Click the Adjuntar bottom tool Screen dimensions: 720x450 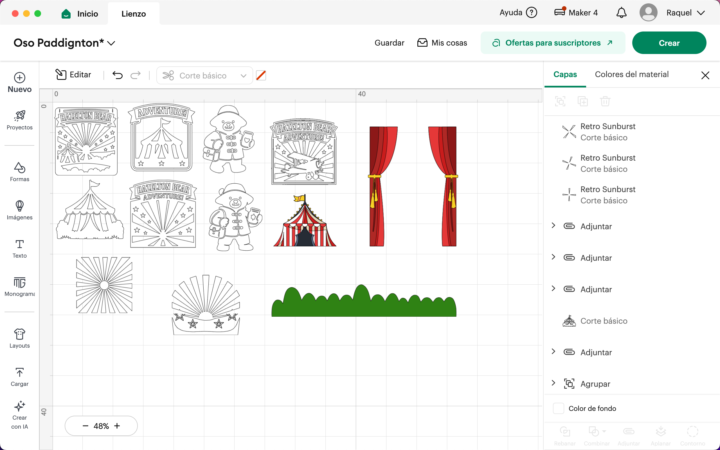[628, 435]
